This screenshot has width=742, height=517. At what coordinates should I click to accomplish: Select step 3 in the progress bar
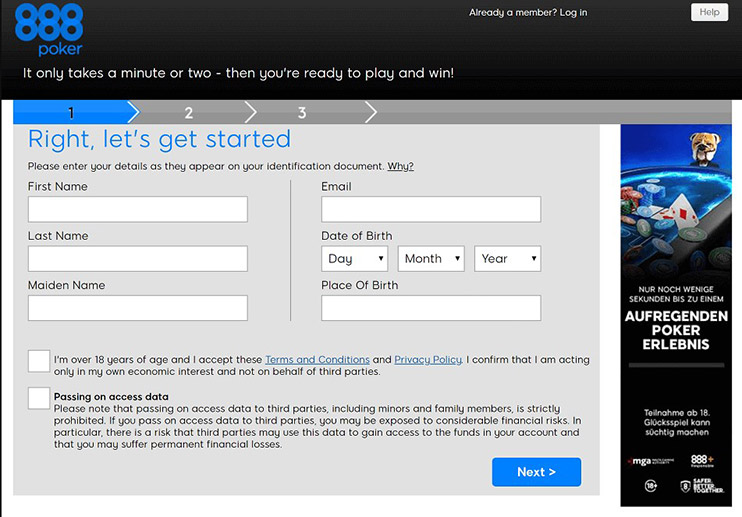[x=302, y=113]
